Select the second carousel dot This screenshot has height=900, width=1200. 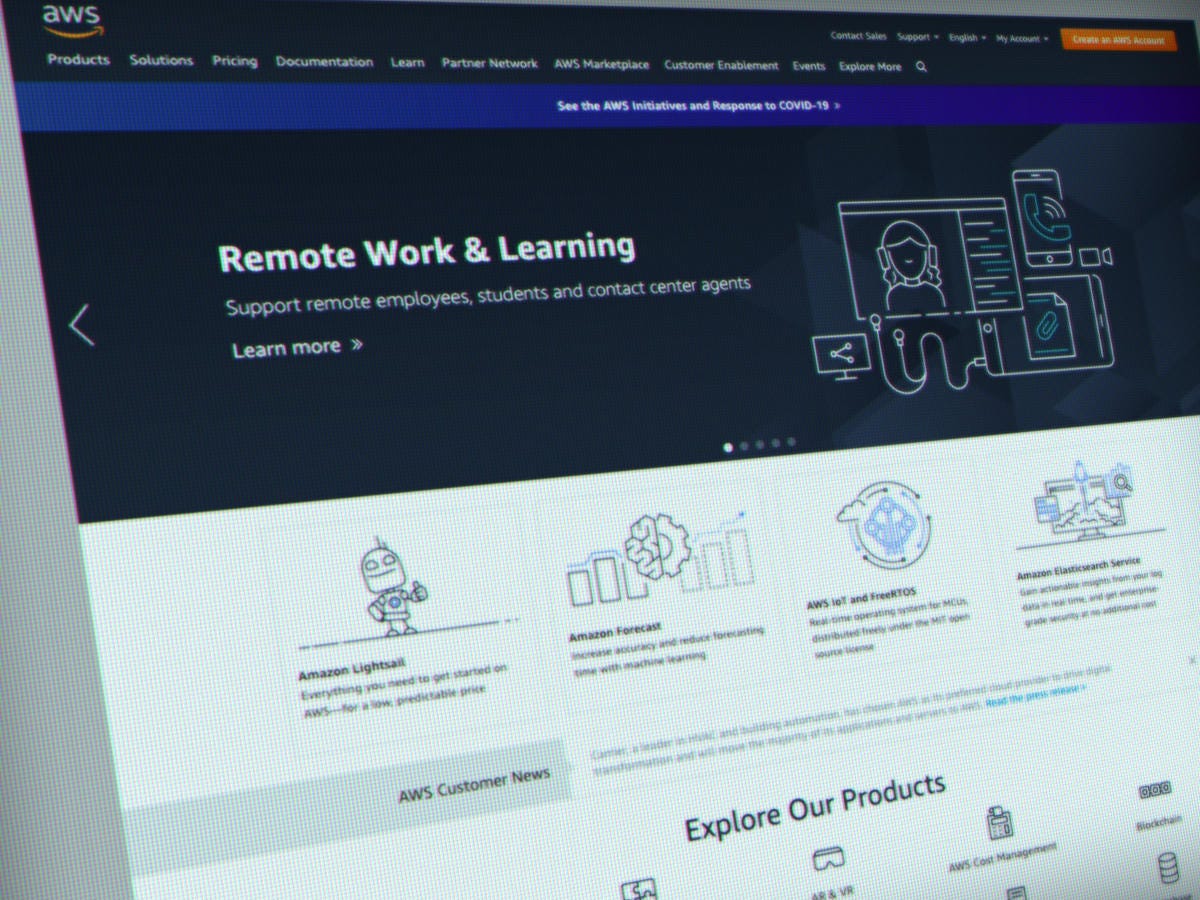[x=744, y=446]
